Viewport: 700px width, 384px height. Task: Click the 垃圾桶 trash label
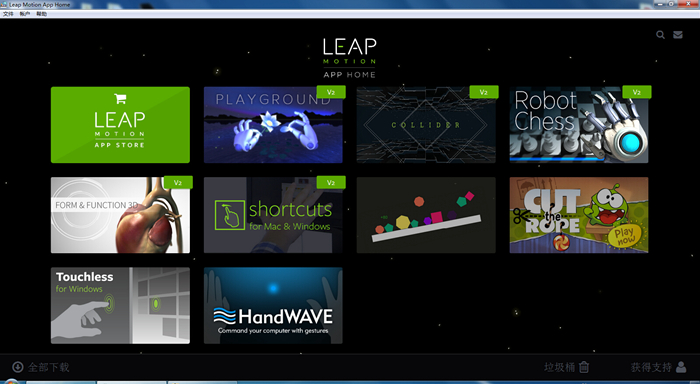[559, 367]
